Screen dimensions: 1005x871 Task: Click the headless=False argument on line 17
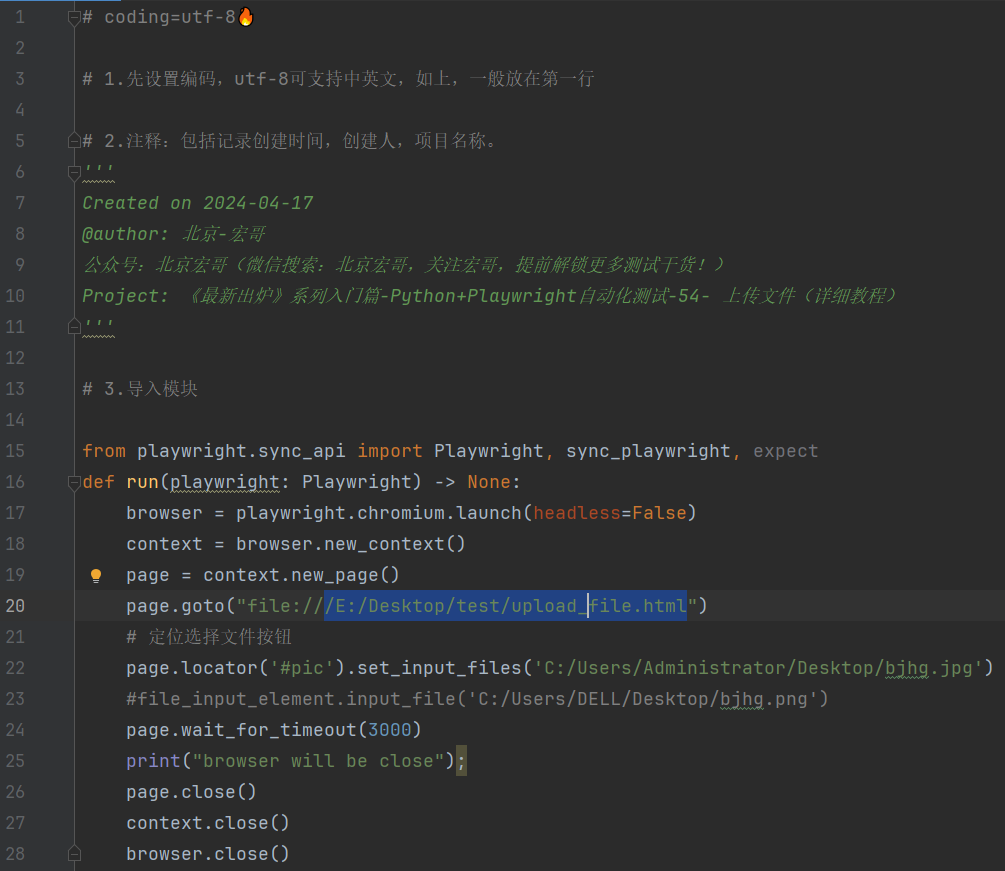coord(612,512)
